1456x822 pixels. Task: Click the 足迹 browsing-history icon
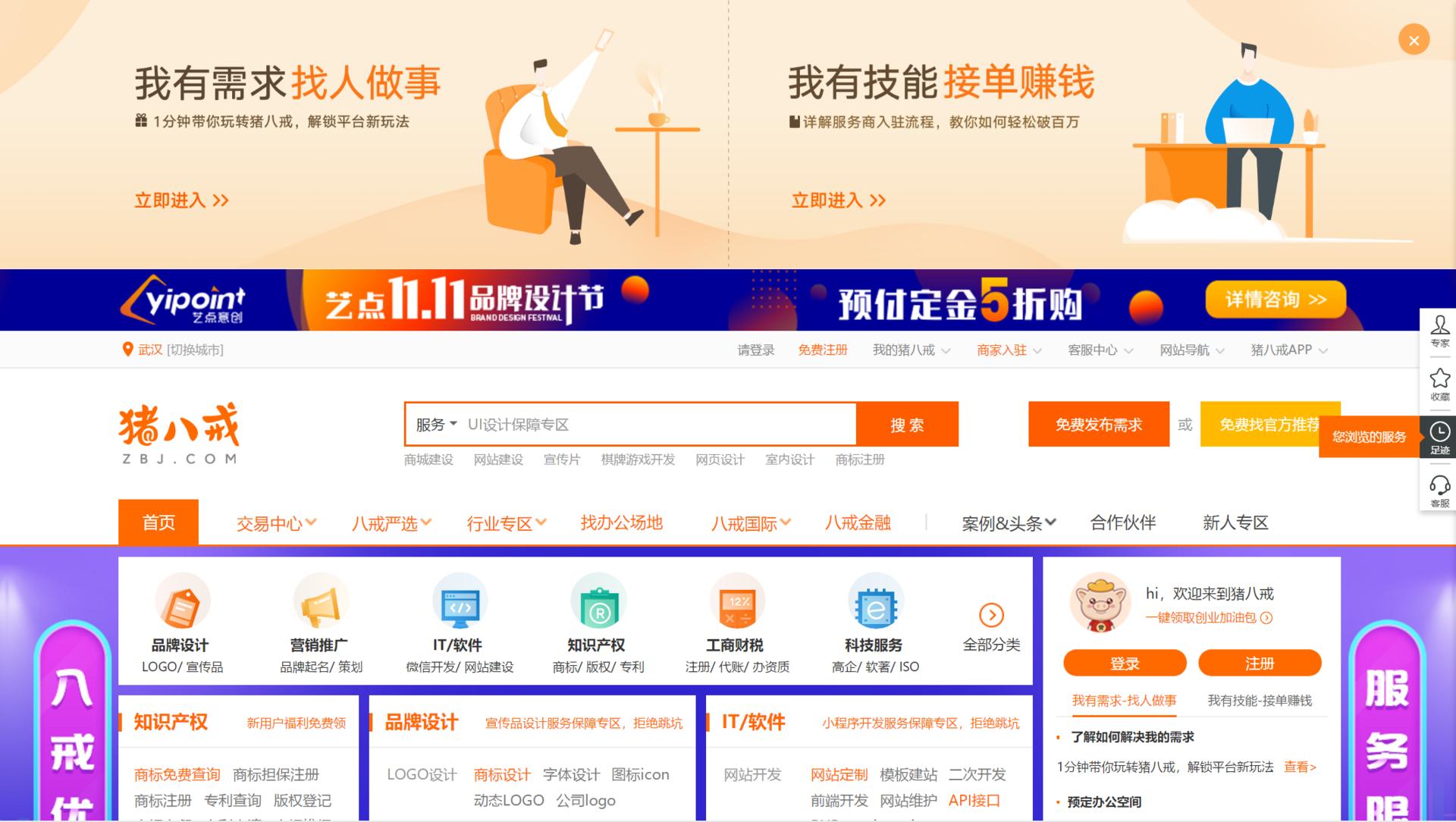coord(1439,432)
